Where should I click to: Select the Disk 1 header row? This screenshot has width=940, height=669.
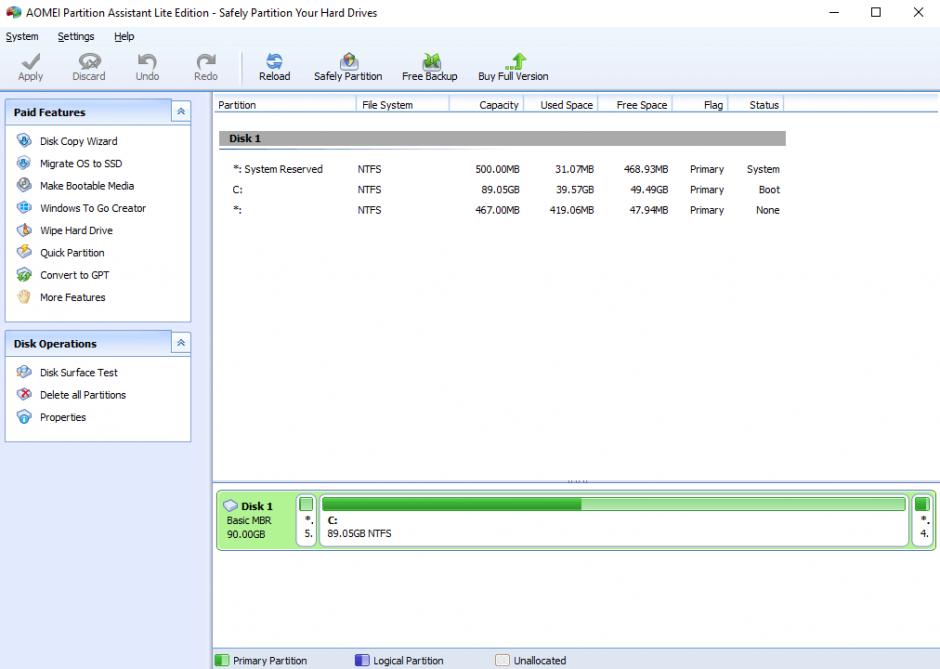tap(502, 138)
